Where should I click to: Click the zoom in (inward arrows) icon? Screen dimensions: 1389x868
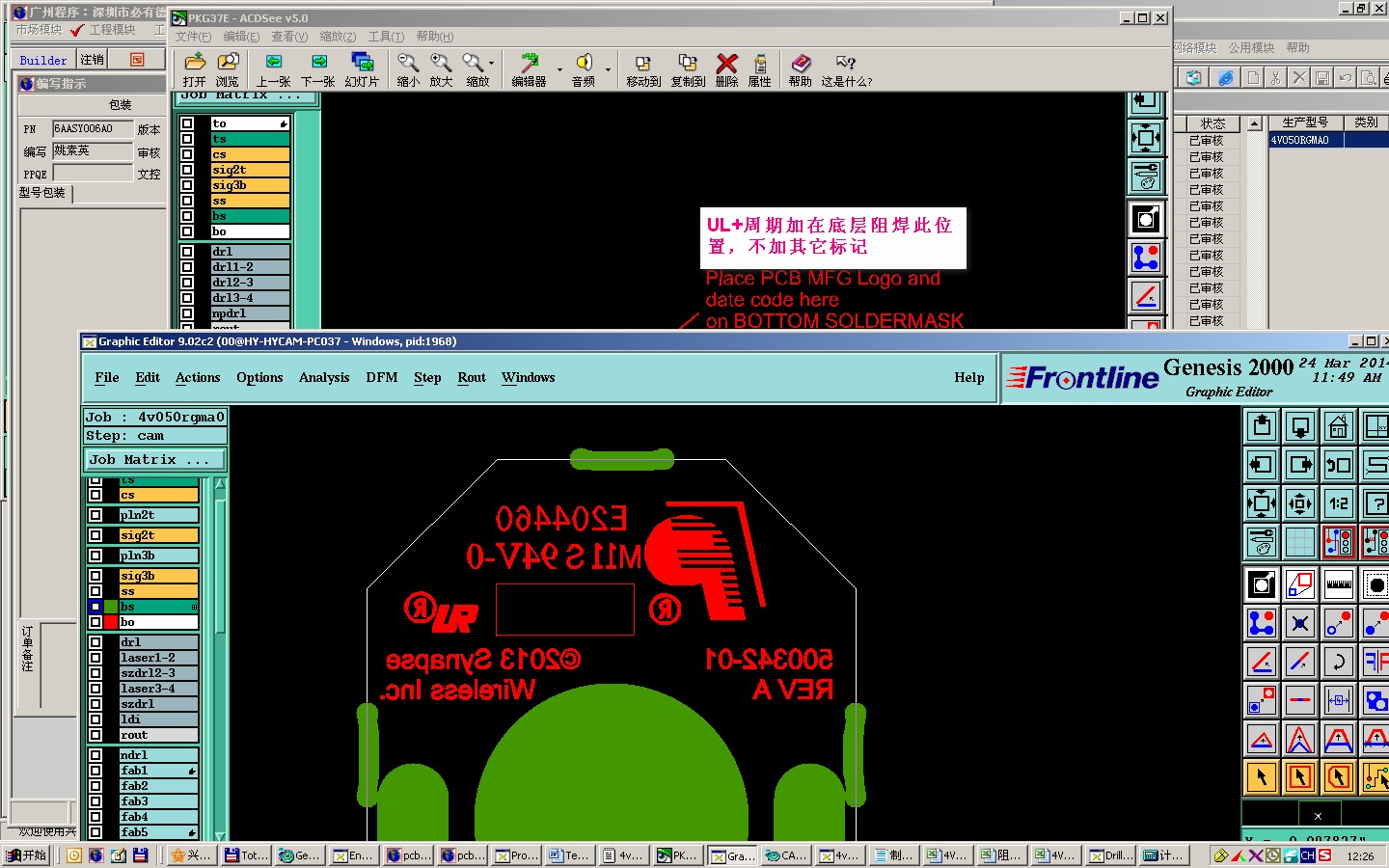pyautogui.click(x=1300, y=503)
